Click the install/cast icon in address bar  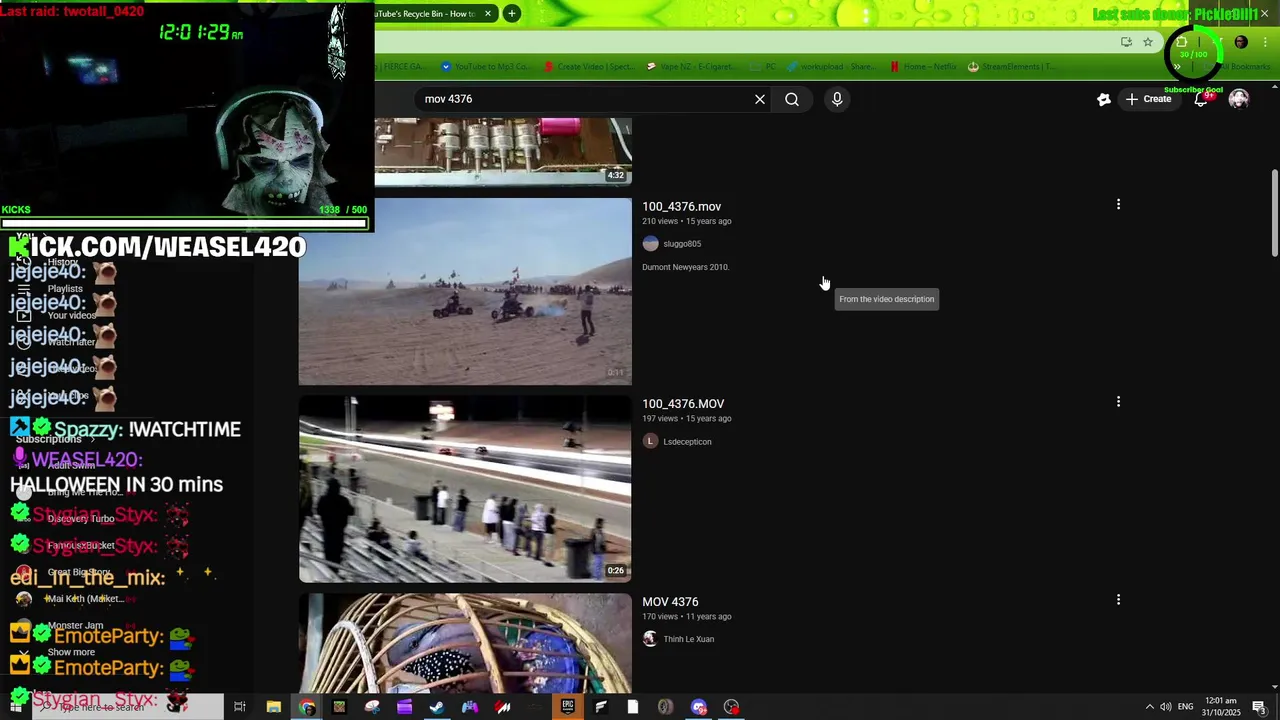click(1126, 42)
